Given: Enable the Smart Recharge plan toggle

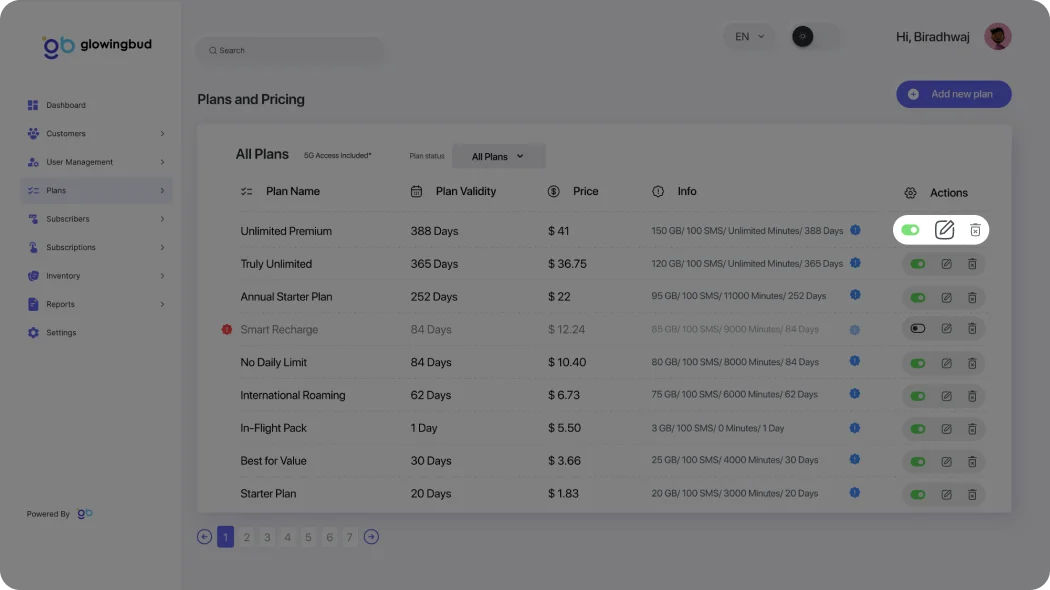Looking at the screenshot, I should [x=918, y=329].
